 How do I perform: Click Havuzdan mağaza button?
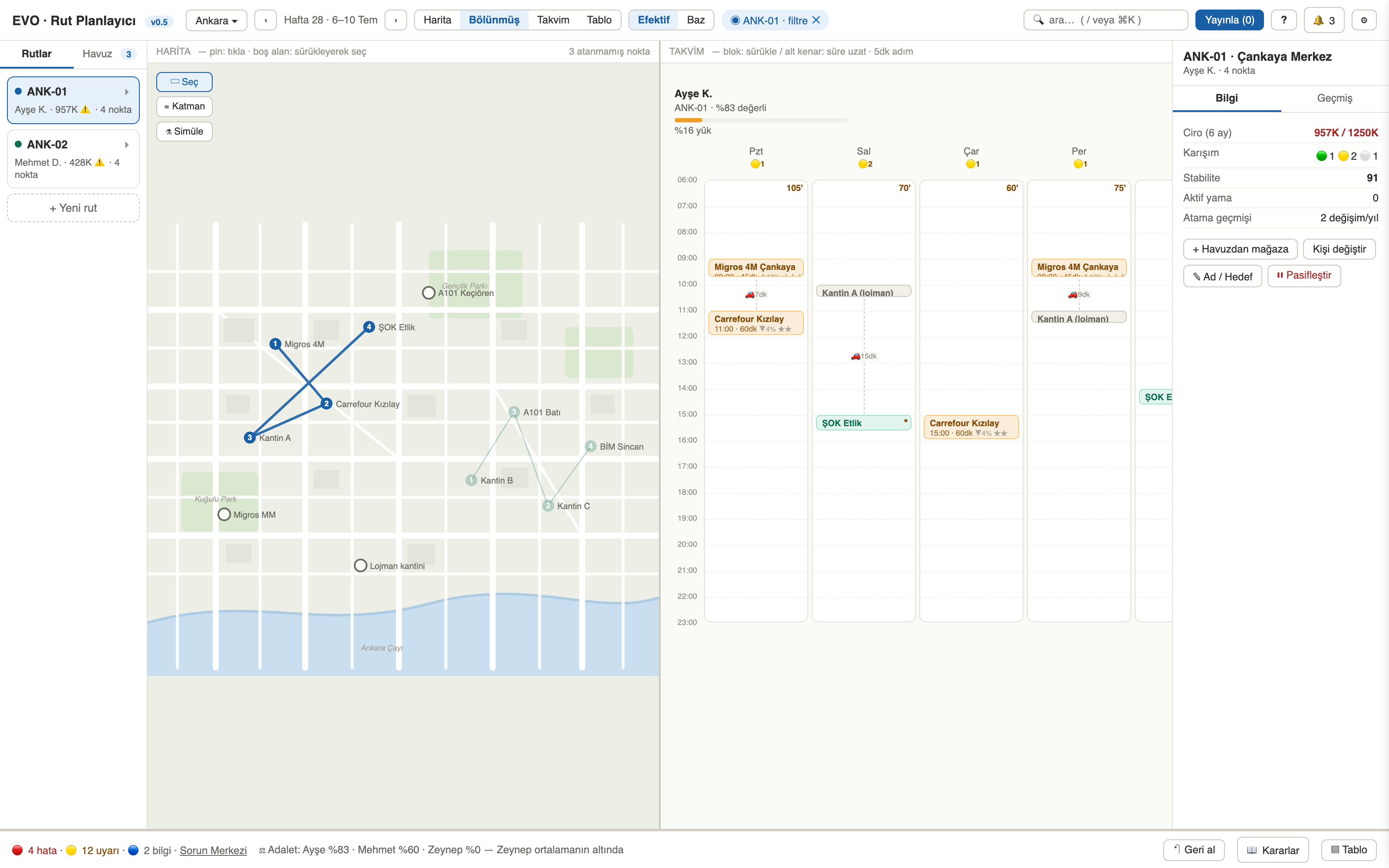click(x=1240, y=249)
